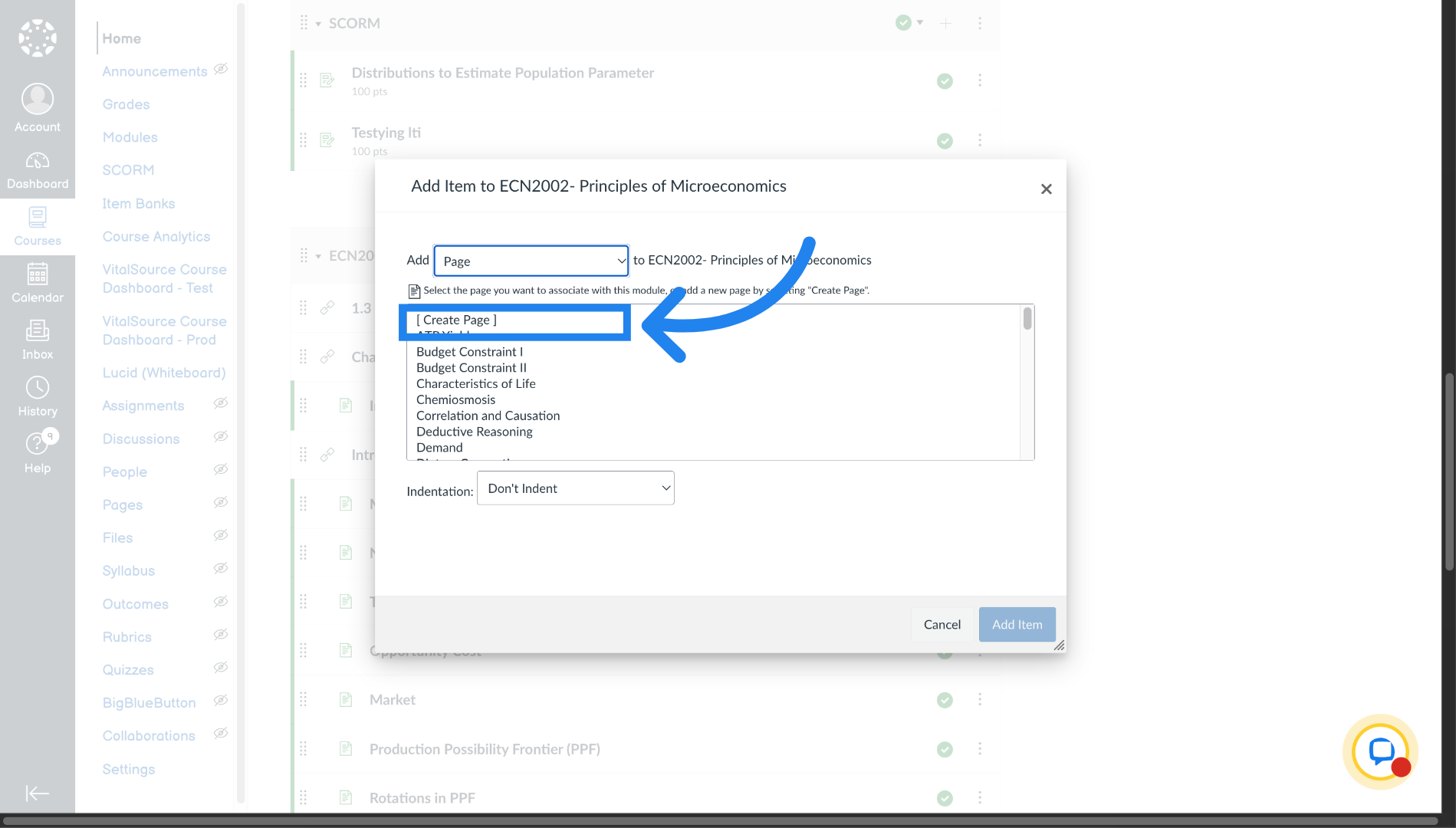Screen dimensions: 1456x828
Task: Click the Add Item button
Action: click(x=1017, y=625)
